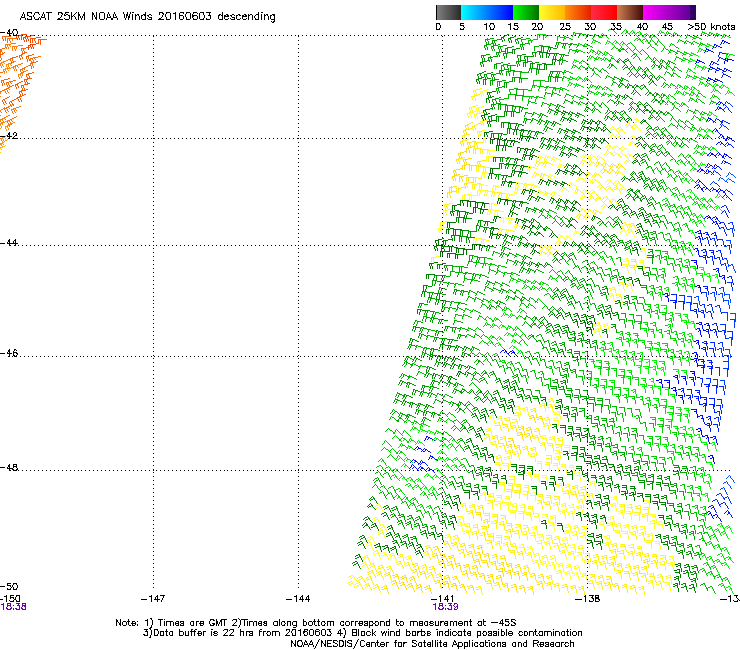
Task: Click the longitude label '-138'
Action: pyautogui.click(x=588, y=599)
